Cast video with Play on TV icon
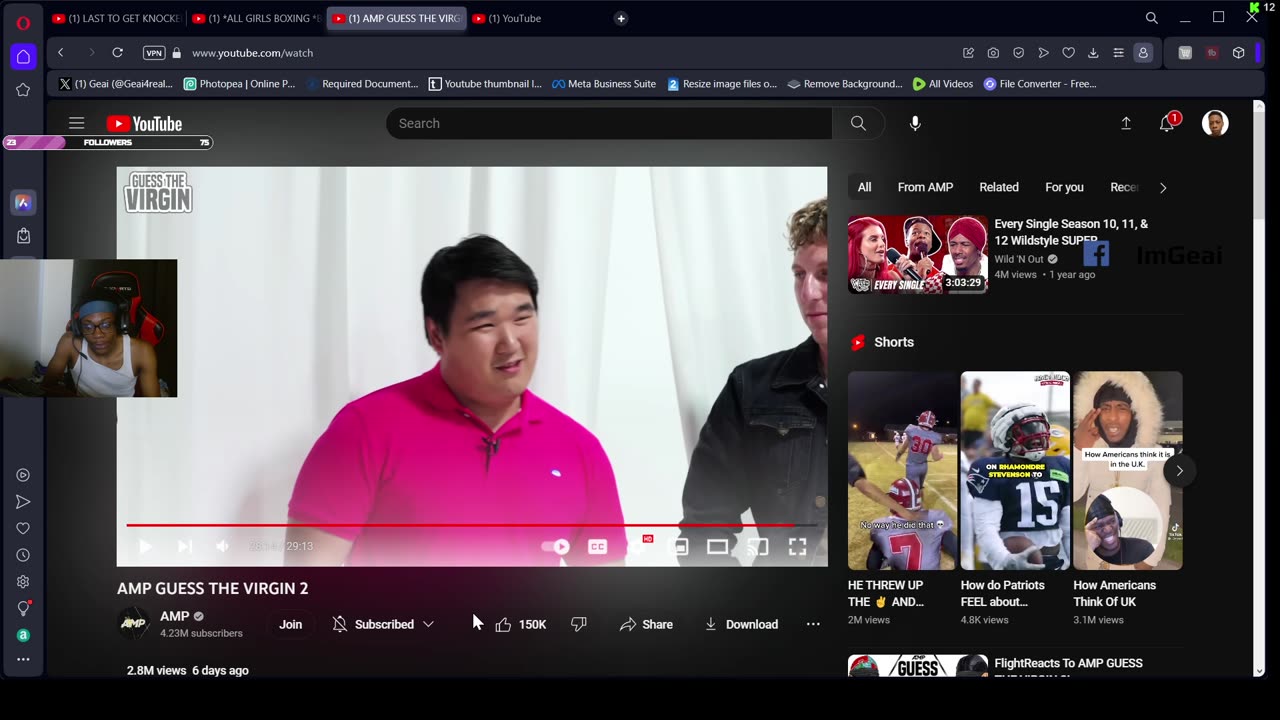Viewport: 1280px width, 720px height. (758, 546)
